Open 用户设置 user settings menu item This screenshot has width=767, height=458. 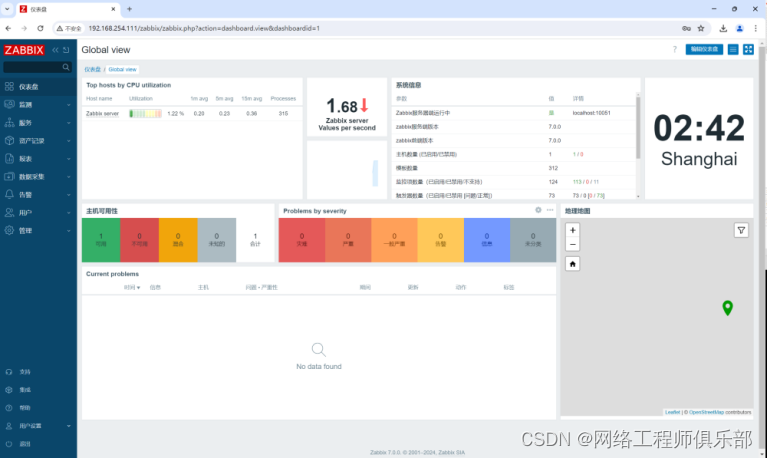(x=38, y=426)
